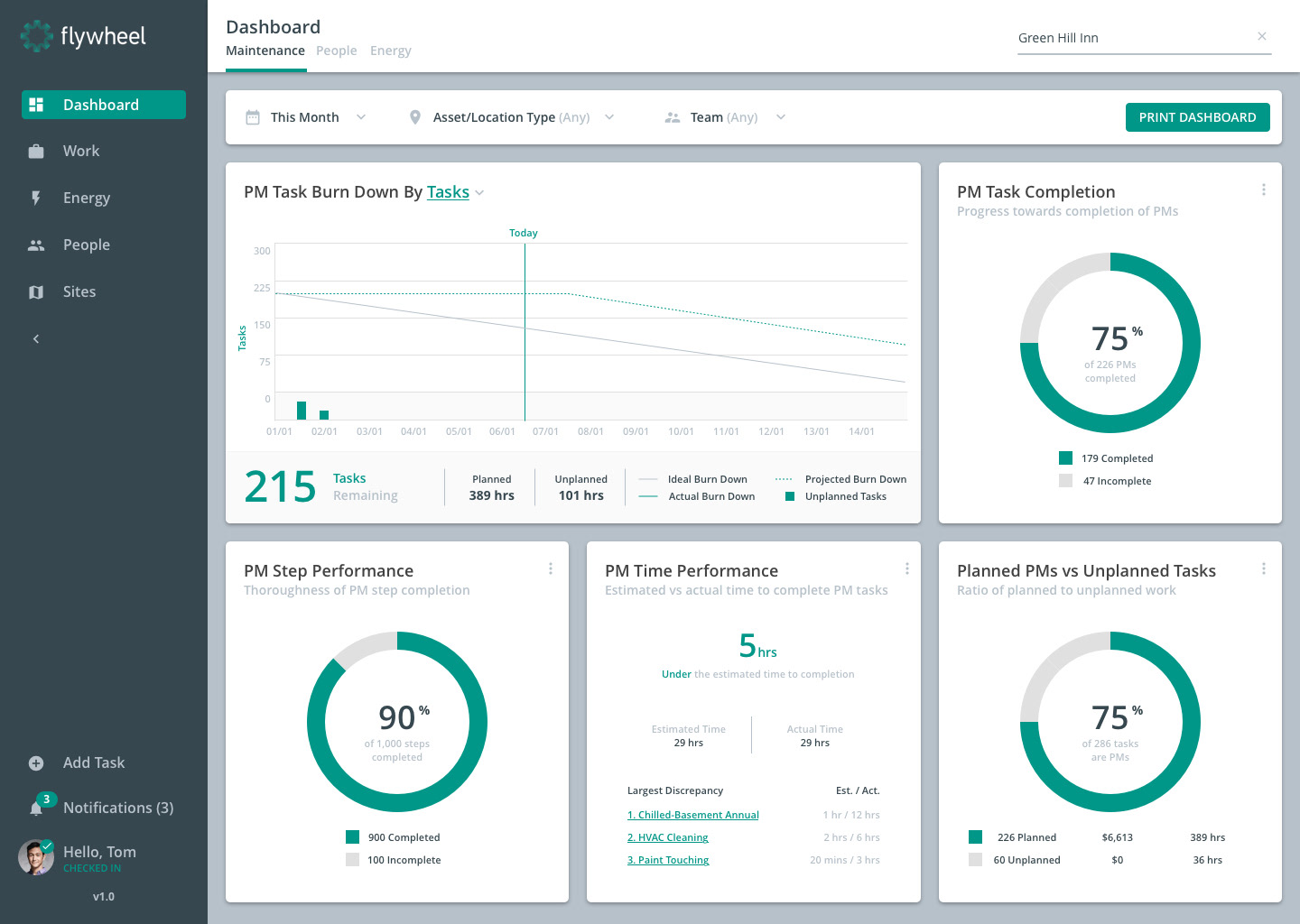This screenshot has width=1300, height=924.
Task: Click the 5 hrs under estimate figure
Action: pos(757,646)
